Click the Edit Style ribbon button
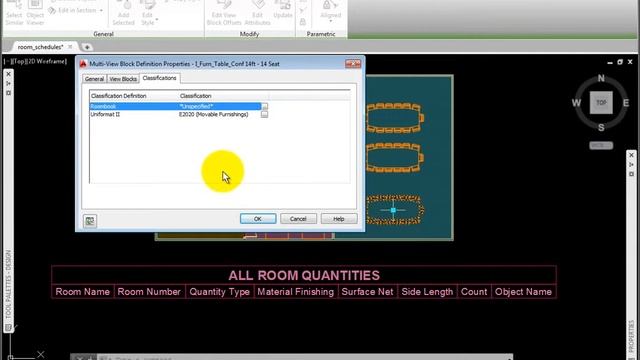This screenshot has height=360, width=640. click(148, 13)
